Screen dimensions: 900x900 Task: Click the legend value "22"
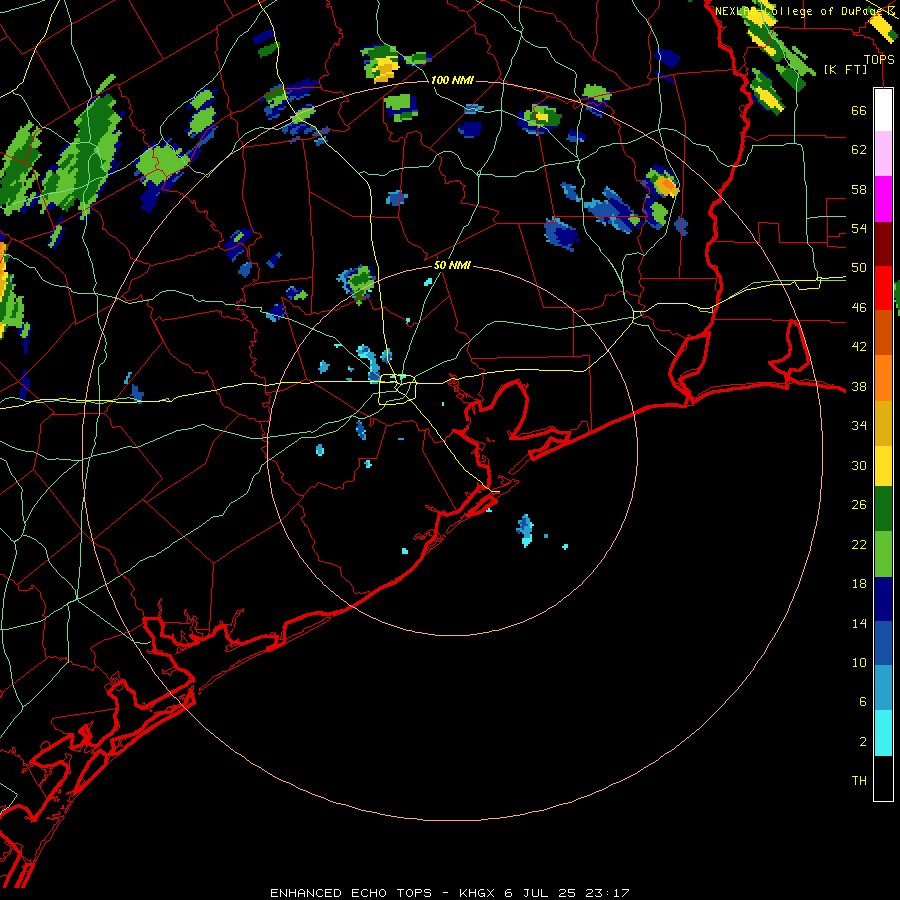(859, 544)
